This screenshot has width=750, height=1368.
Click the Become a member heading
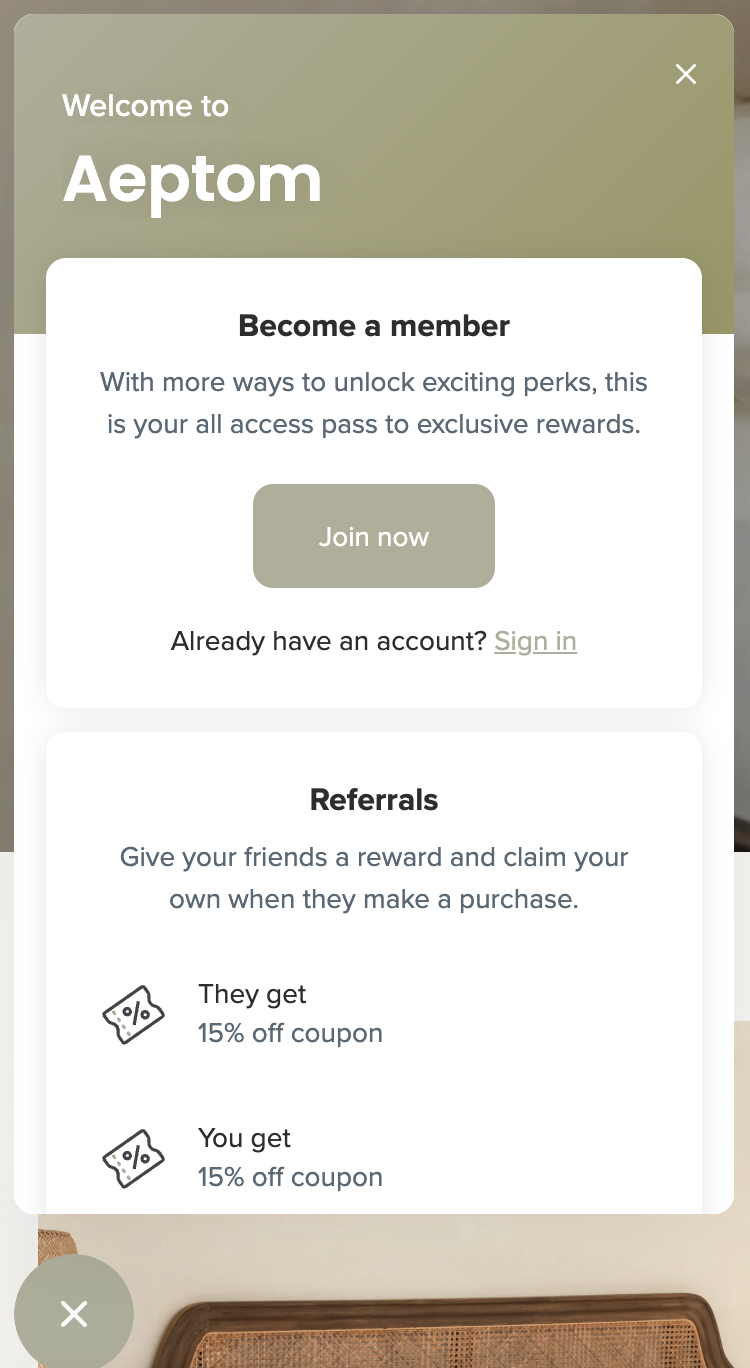pos(374,326)
